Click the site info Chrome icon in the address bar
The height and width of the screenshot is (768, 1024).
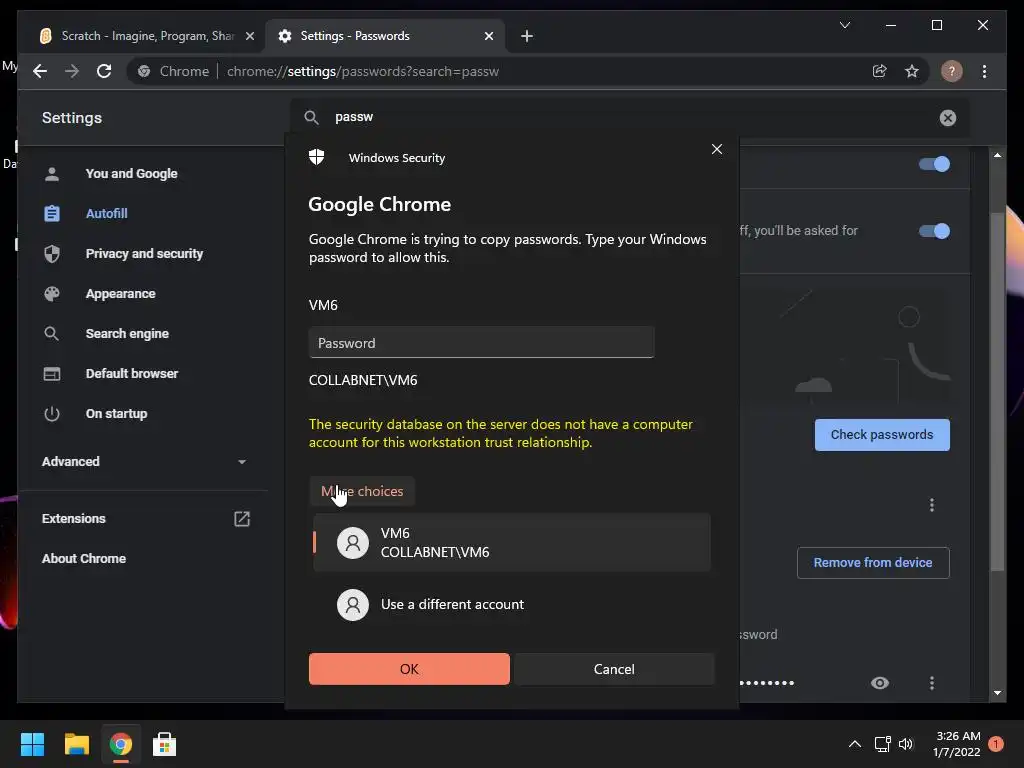tap(144, 71)
